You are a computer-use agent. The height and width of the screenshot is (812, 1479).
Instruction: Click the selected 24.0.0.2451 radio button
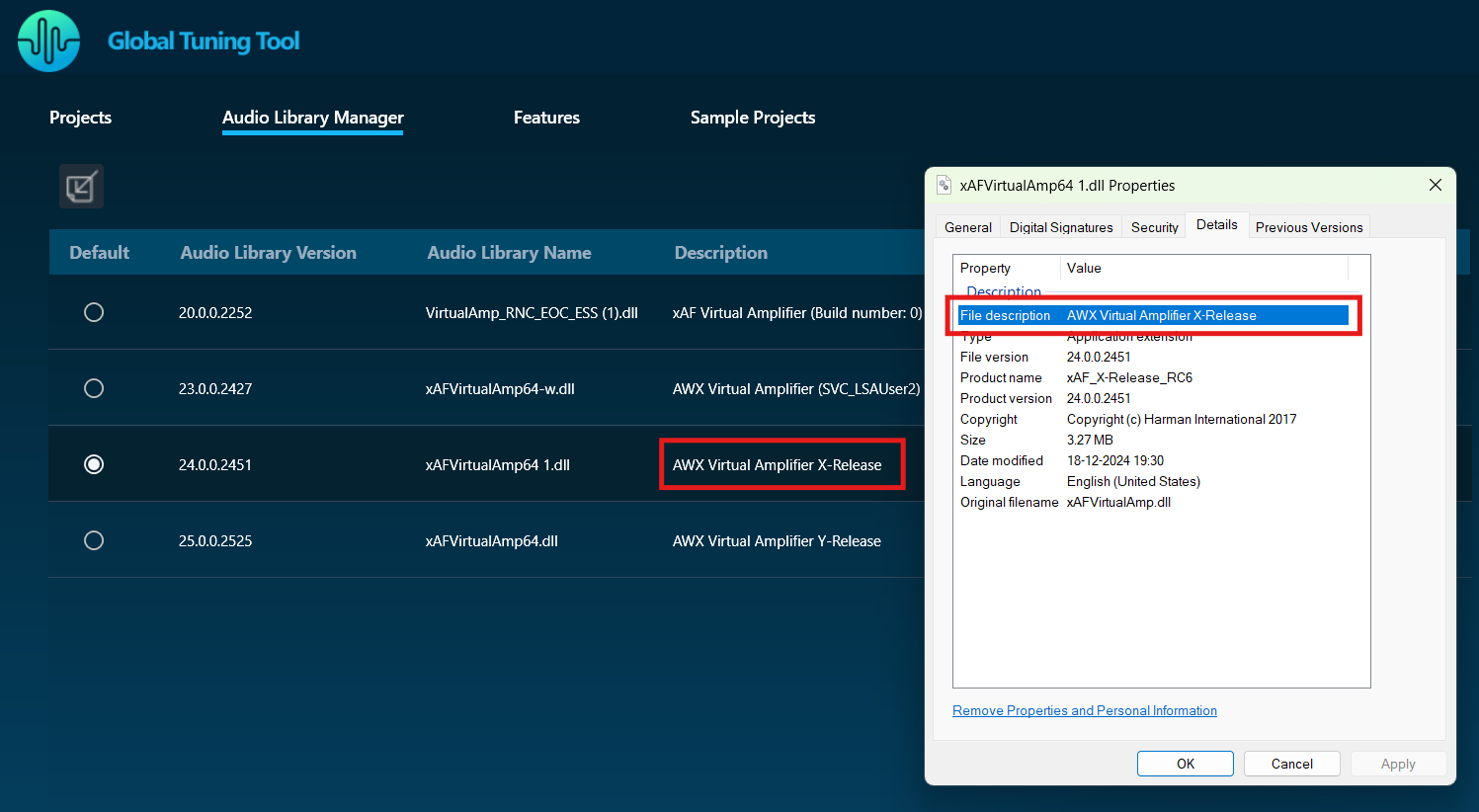click(94, 464)
